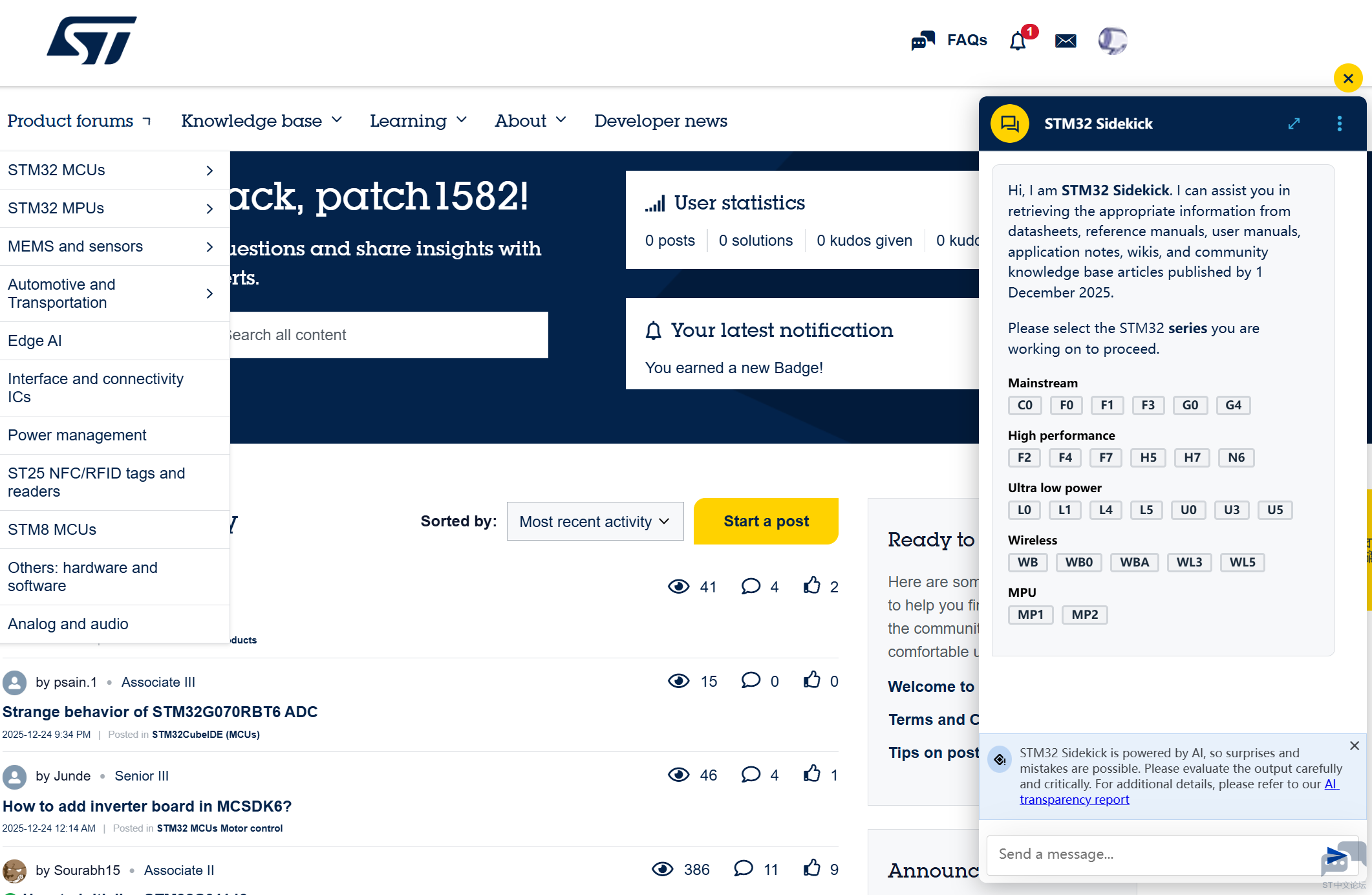Click the user statistics bar chart icon
The image size is (1372, 895).
[655, 204]
